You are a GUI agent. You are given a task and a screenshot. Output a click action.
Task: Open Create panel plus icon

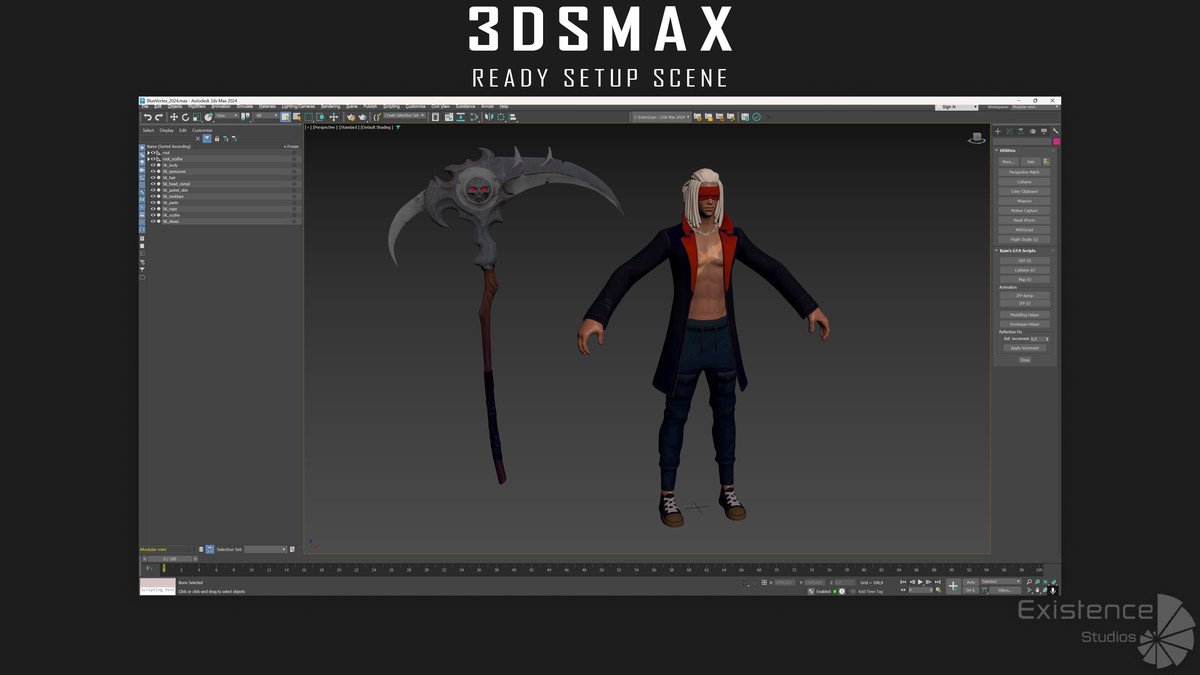[x=997, y=131]
